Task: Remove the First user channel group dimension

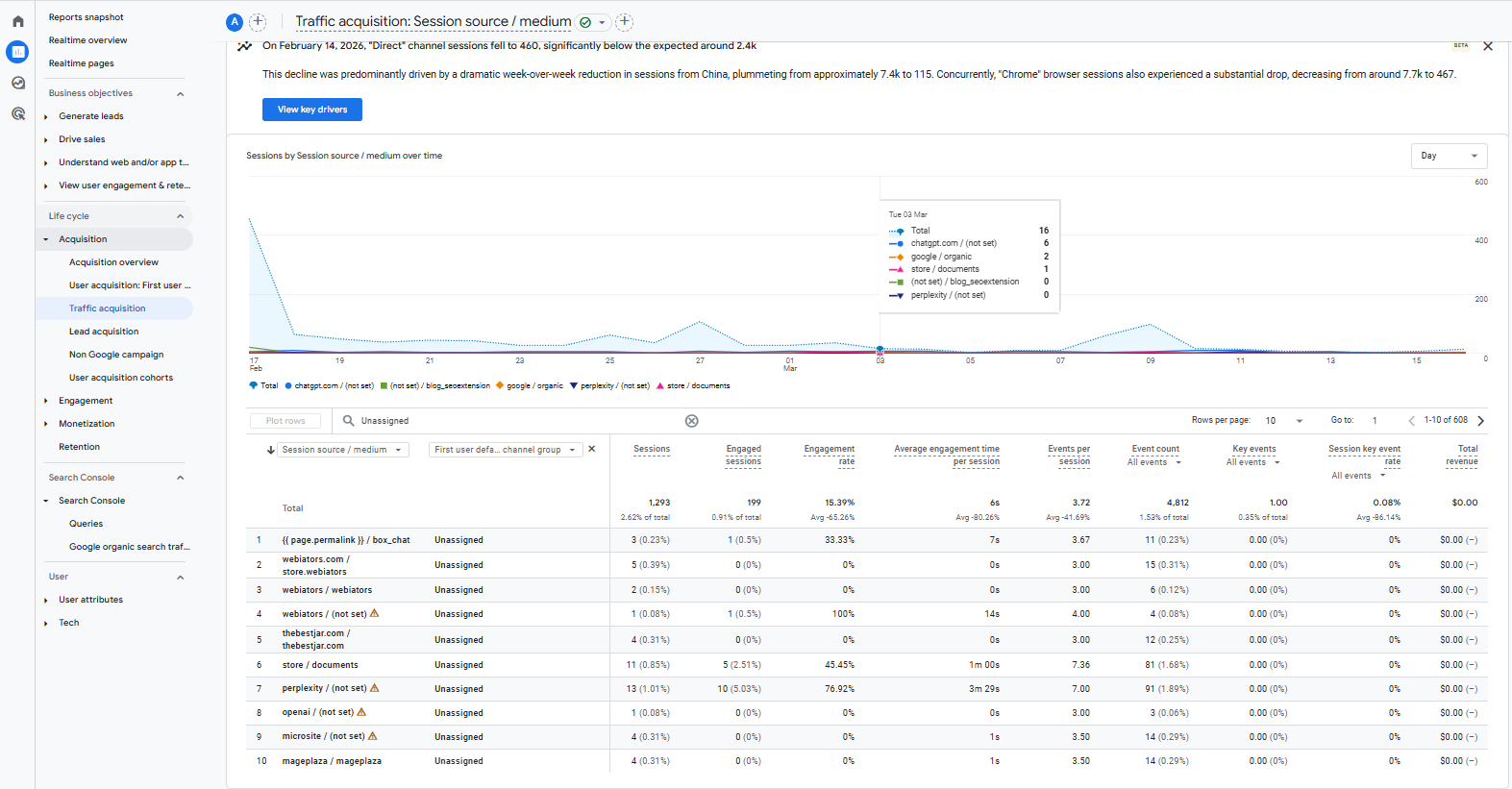Action: (592, 449)
